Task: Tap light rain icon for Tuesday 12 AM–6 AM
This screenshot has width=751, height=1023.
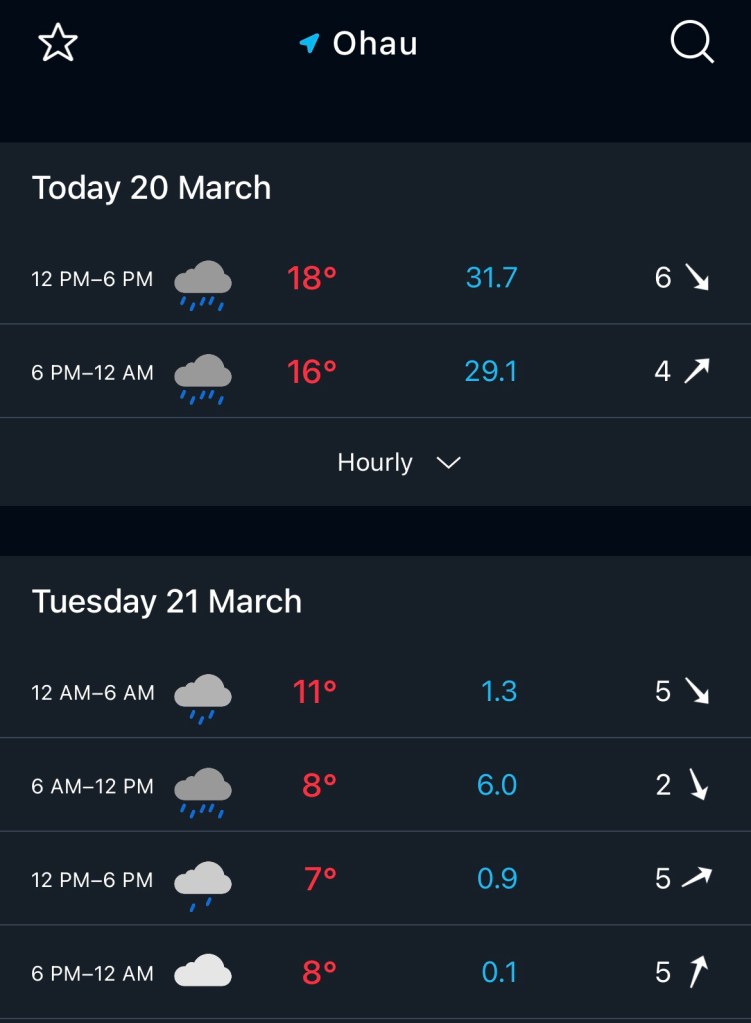Action: click(203, 696)
